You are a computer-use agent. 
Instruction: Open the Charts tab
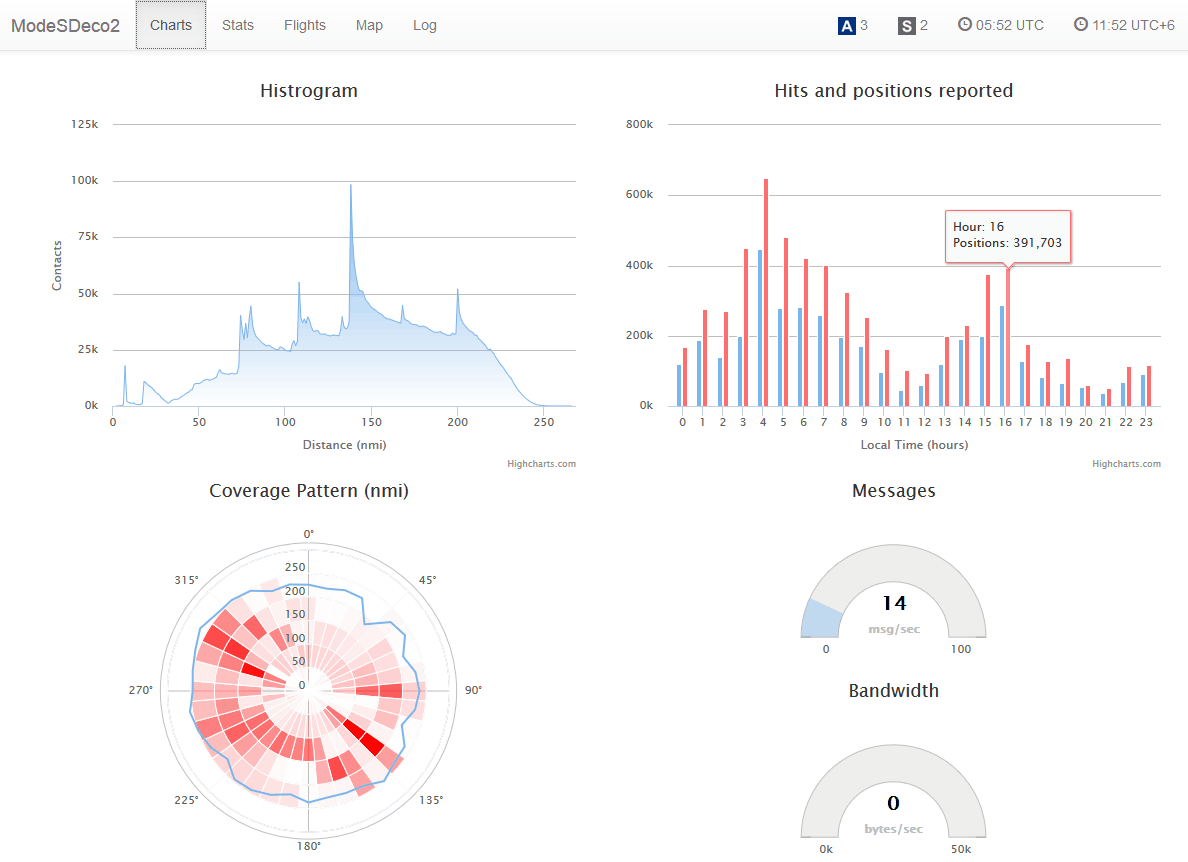tap(171, 25)
